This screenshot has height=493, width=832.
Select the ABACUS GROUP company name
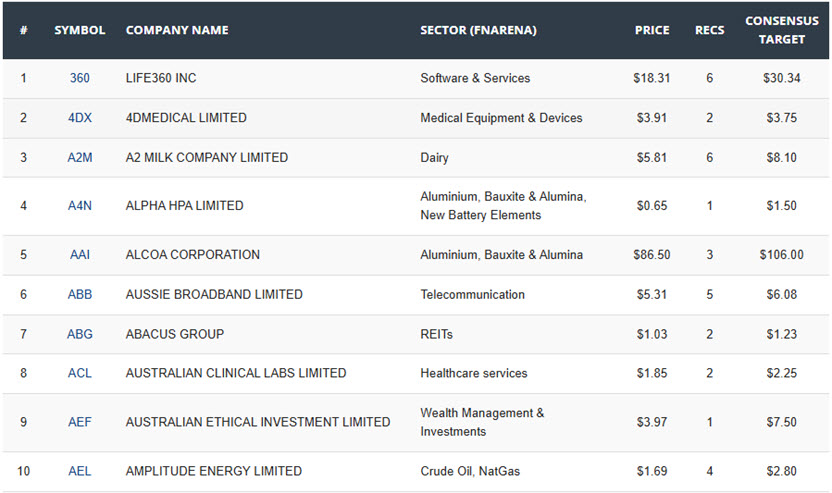tap(175, 334)
